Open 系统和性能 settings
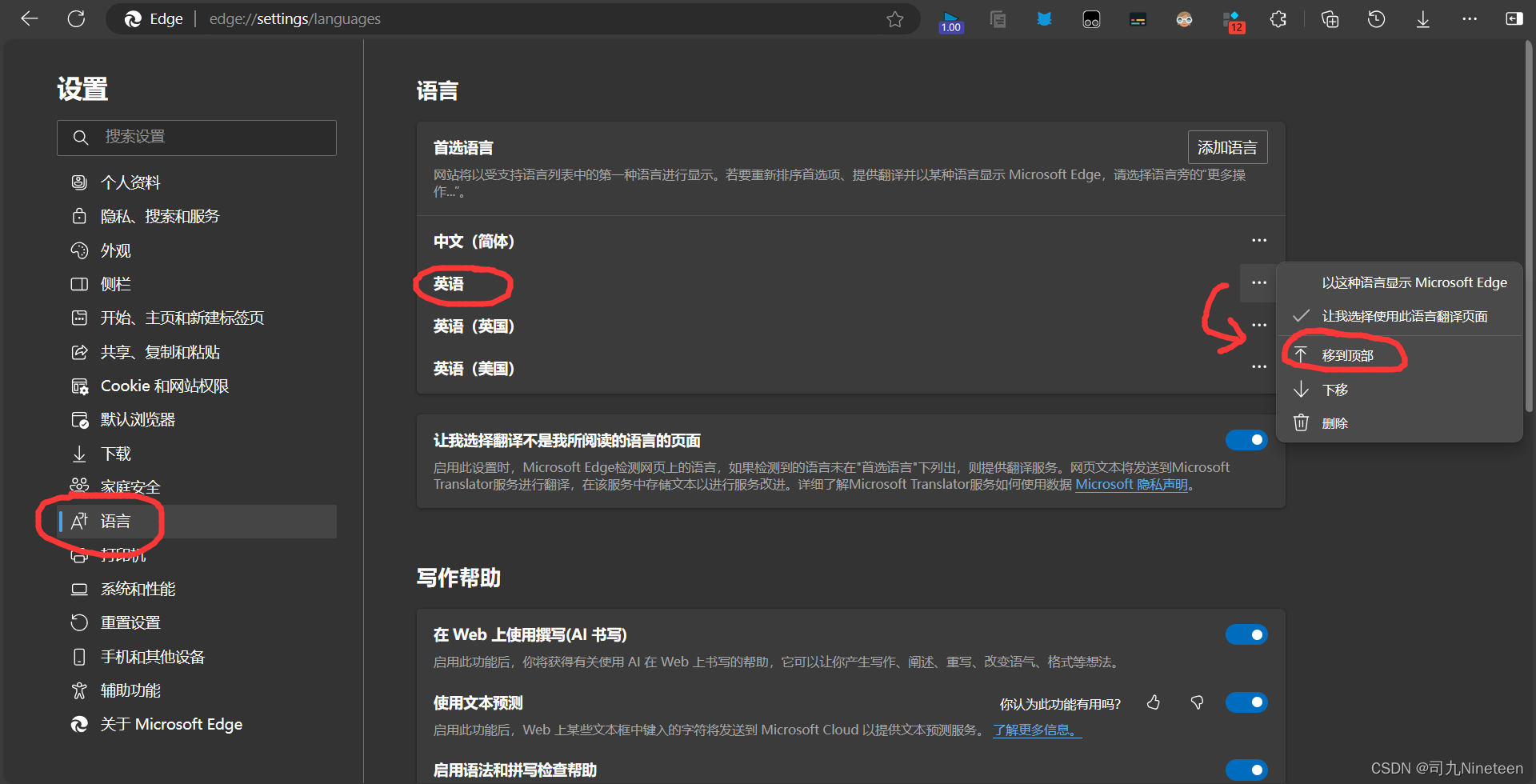The height and width of the screenshot is (784, 1536). pos(197,590)
